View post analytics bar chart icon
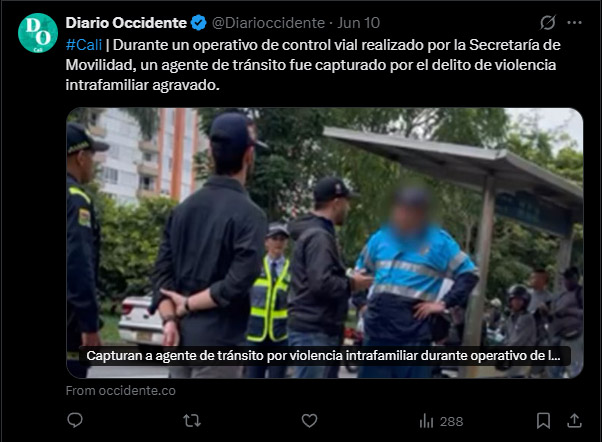 click(426, 421)
